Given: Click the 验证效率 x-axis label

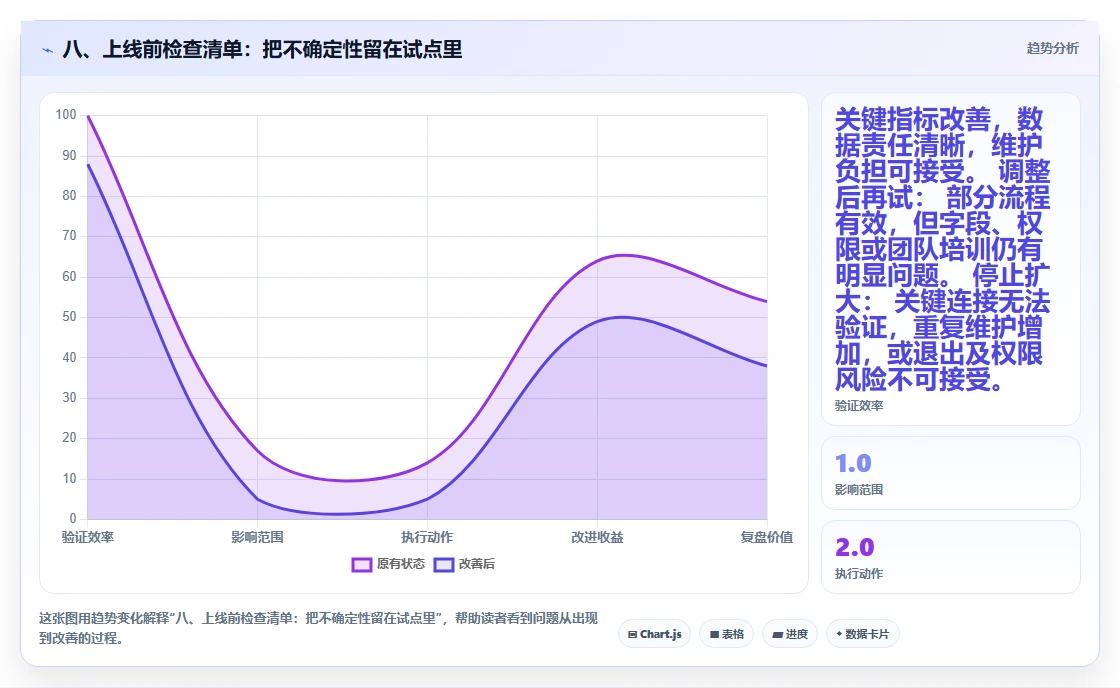Looking at the screenshot, I should 88,537.
